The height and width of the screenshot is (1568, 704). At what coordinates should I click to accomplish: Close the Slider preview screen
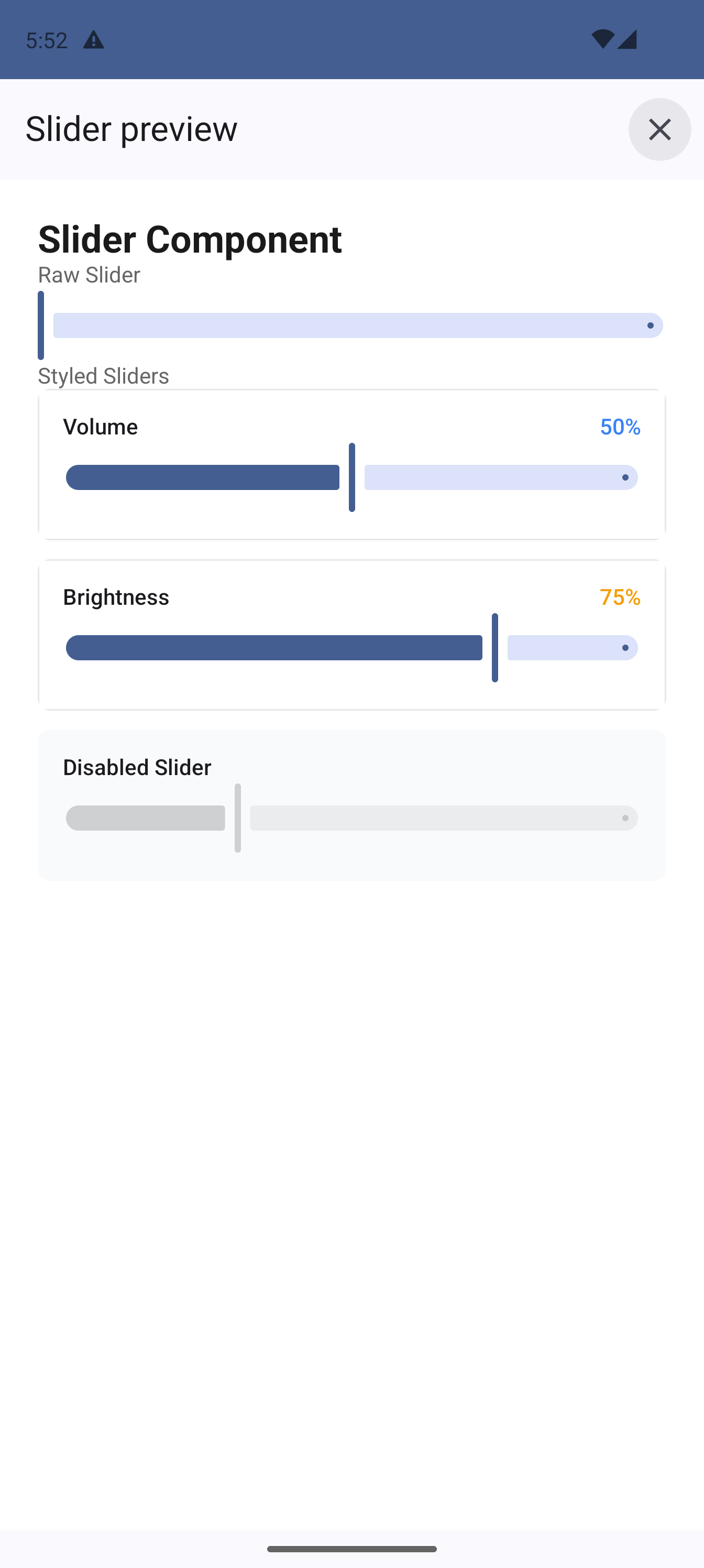point(659,129)
